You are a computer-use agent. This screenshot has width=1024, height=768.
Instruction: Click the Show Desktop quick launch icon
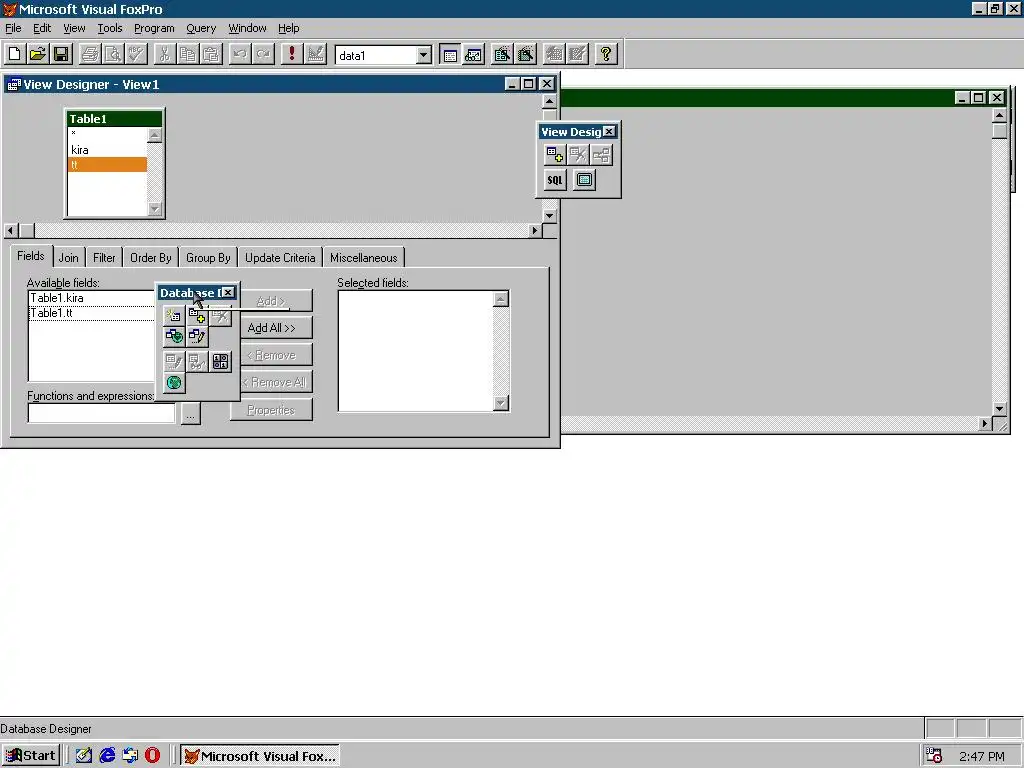tap(84, 756)
